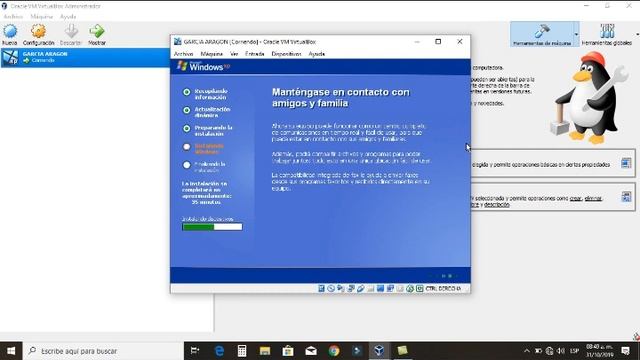Select Herramientas de máquina hammer button
Image resolution: width=640 pixels, height=360 pixels.
tap(542, 34)
